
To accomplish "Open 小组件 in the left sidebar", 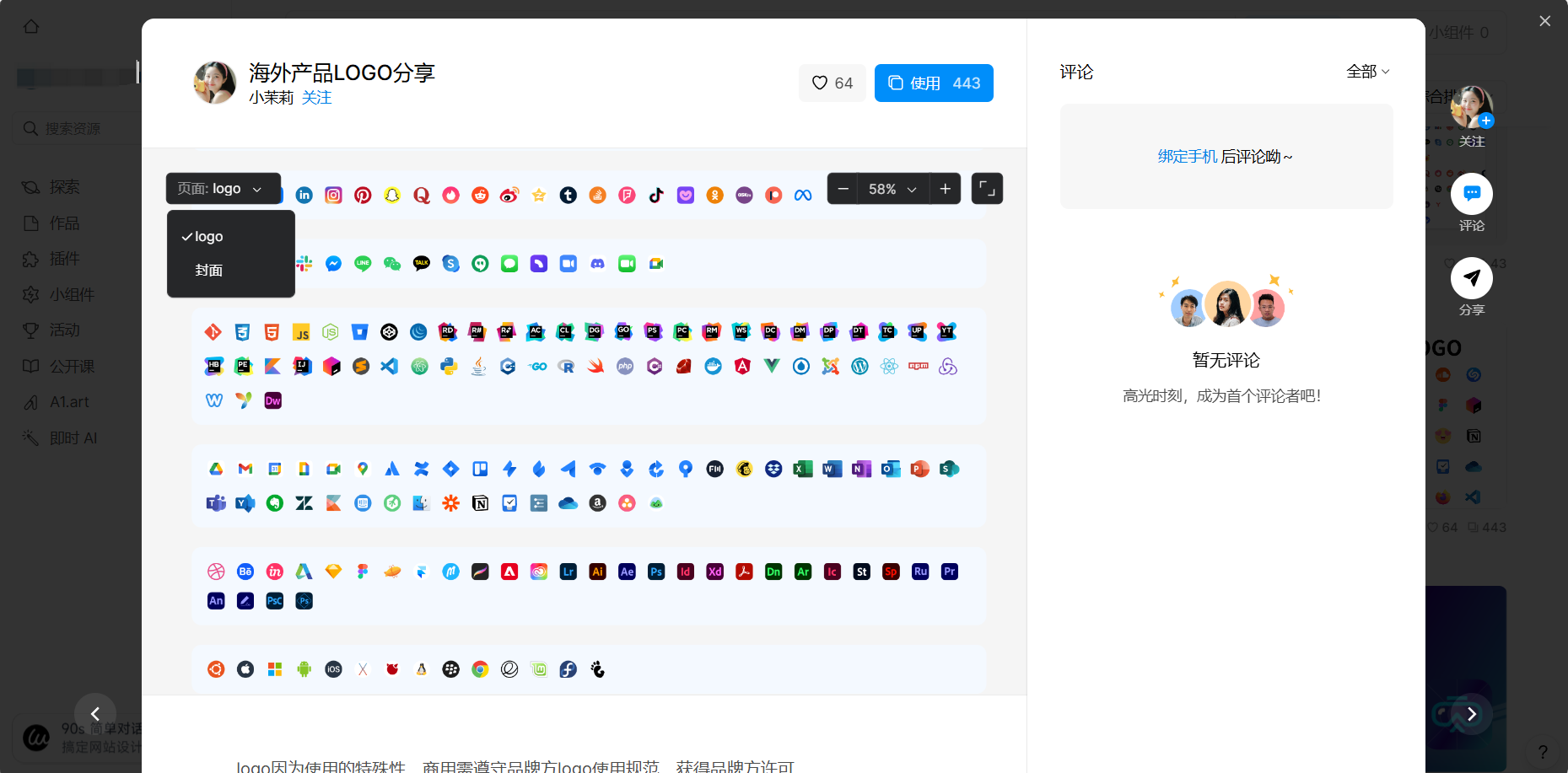I will pyautogui.click(x=59, y=295).
